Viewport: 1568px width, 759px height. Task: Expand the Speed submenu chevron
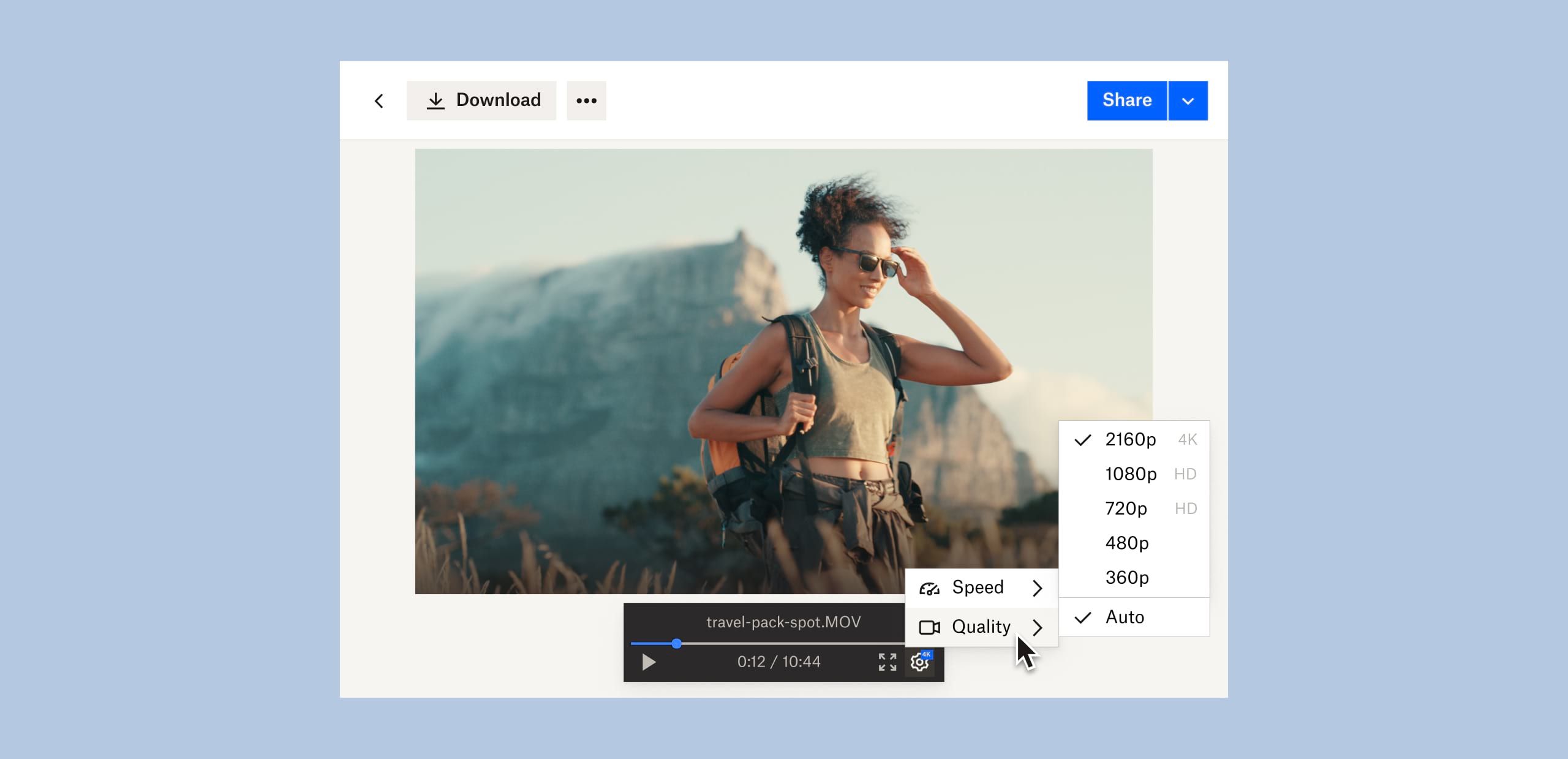(1037, 589)
